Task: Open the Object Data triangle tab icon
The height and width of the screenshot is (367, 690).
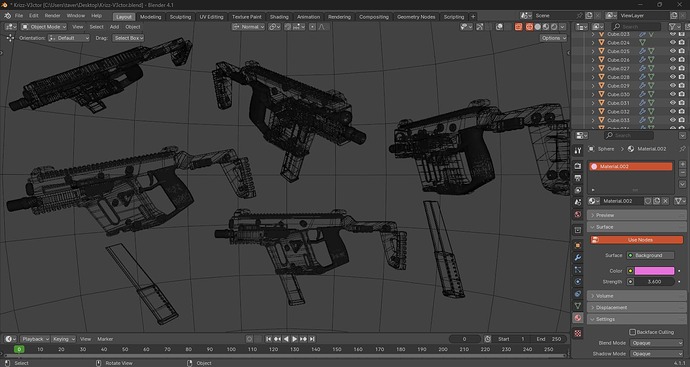Action: pos(578,305)
